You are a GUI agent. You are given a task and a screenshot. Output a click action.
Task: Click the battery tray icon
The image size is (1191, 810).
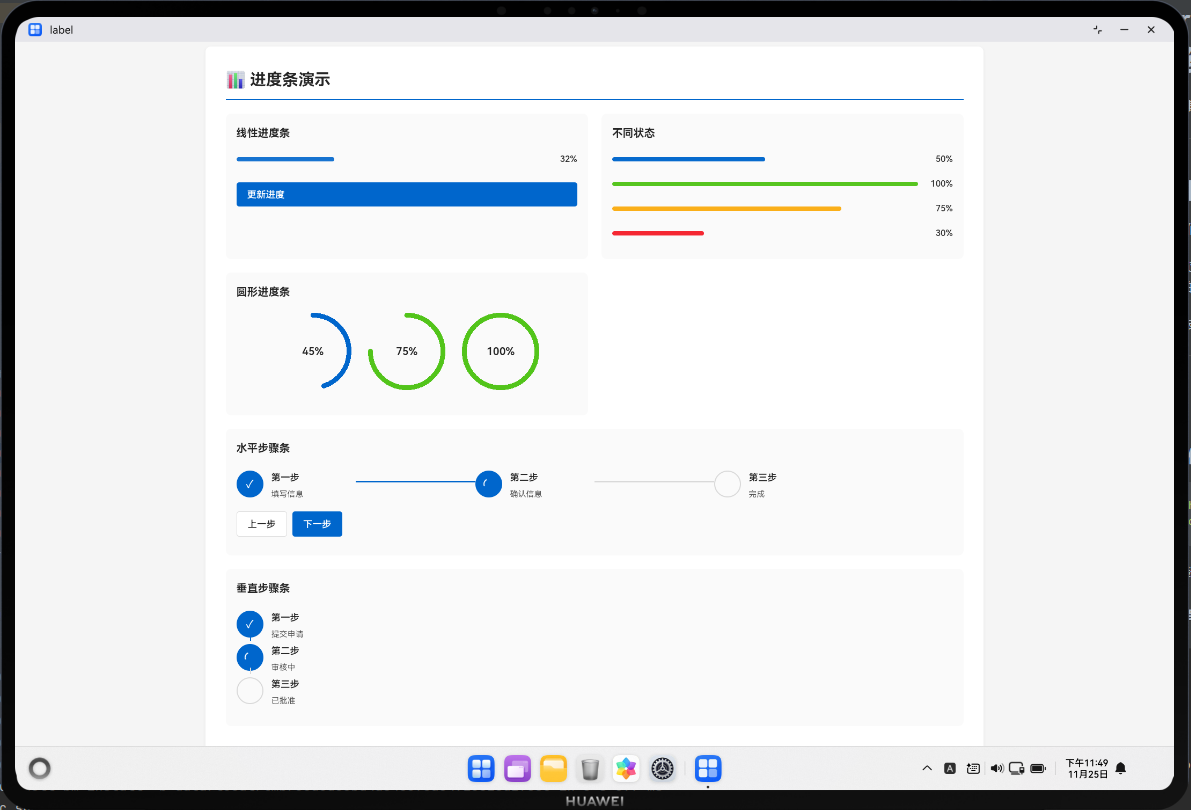(1038, 768)
